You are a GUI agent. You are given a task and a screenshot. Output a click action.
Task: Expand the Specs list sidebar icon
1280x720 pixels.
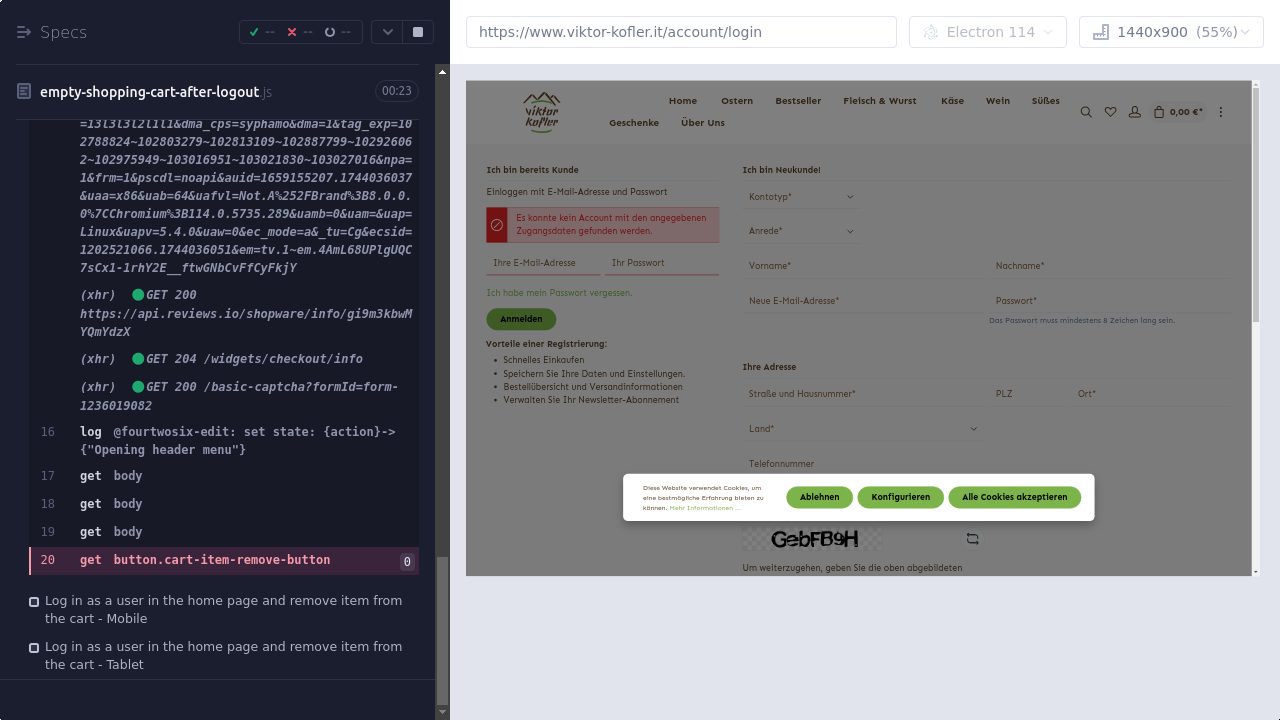(x=24, y=32)
